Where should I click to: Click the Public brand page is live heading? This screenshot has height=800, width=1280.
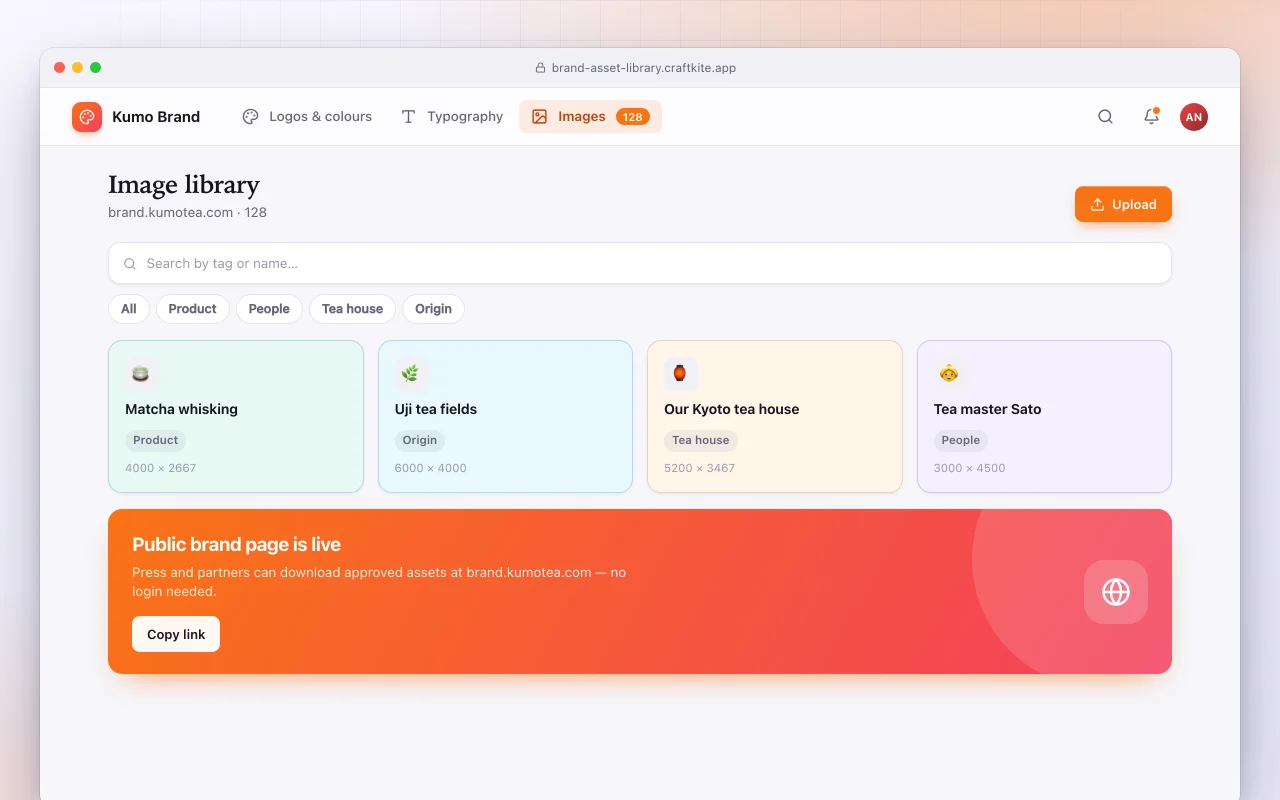coord(237,545)
